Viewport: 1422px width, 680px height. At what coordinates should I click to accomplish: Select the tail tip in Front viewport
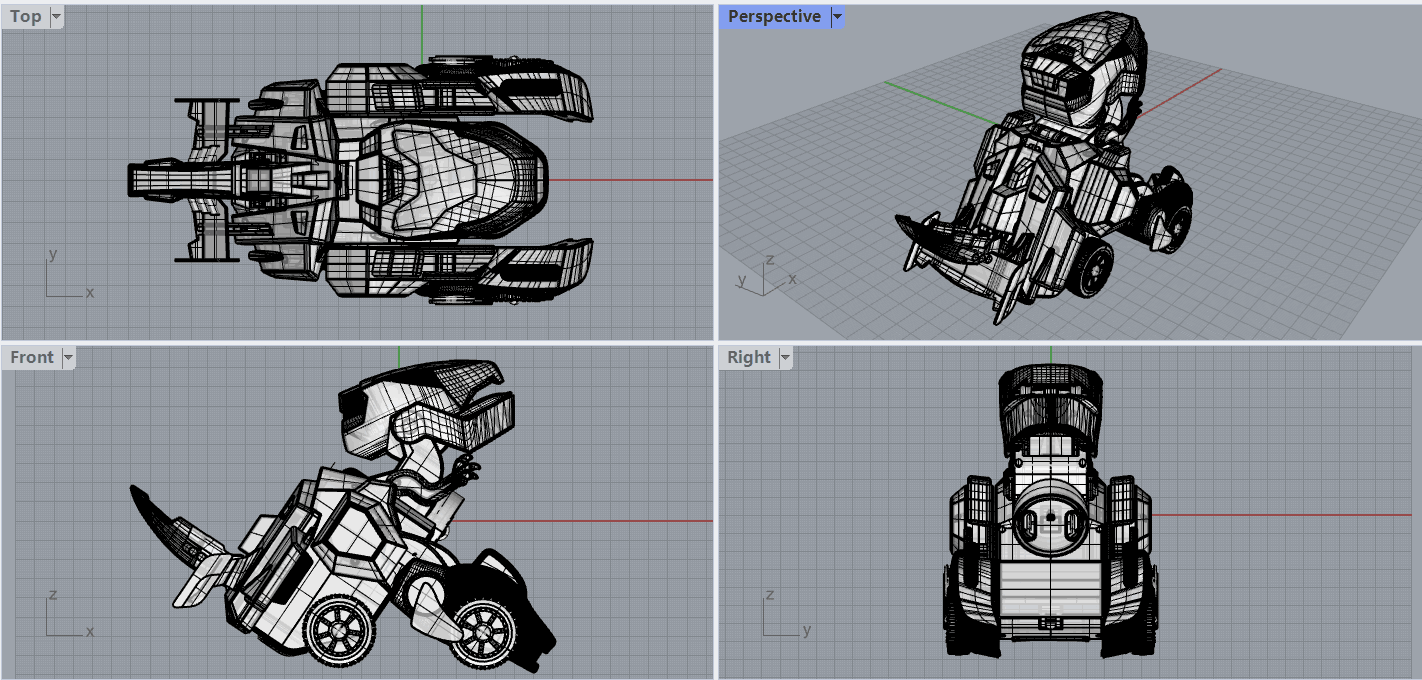140,496
